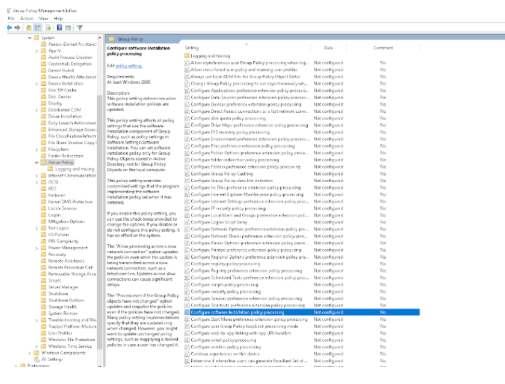Select the Logging and tracing folder in the settings list
Screen dimensions: 505x384
click(x=210, y=56)
